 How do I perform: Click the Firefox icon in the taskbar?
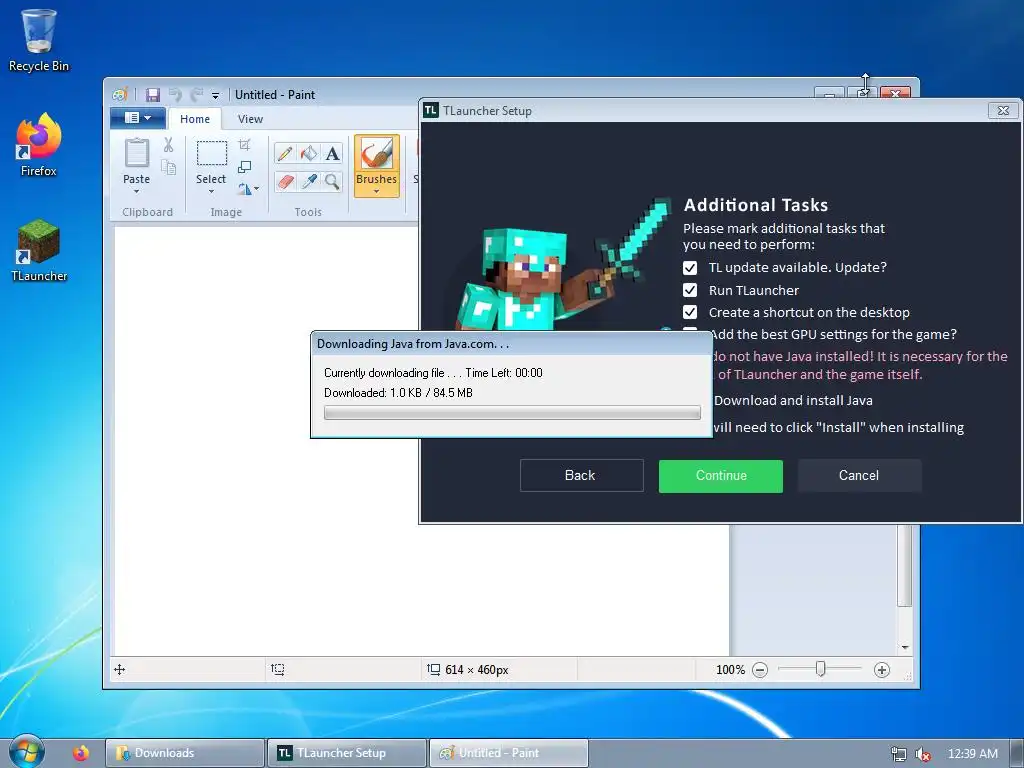(x=81, y=753)
